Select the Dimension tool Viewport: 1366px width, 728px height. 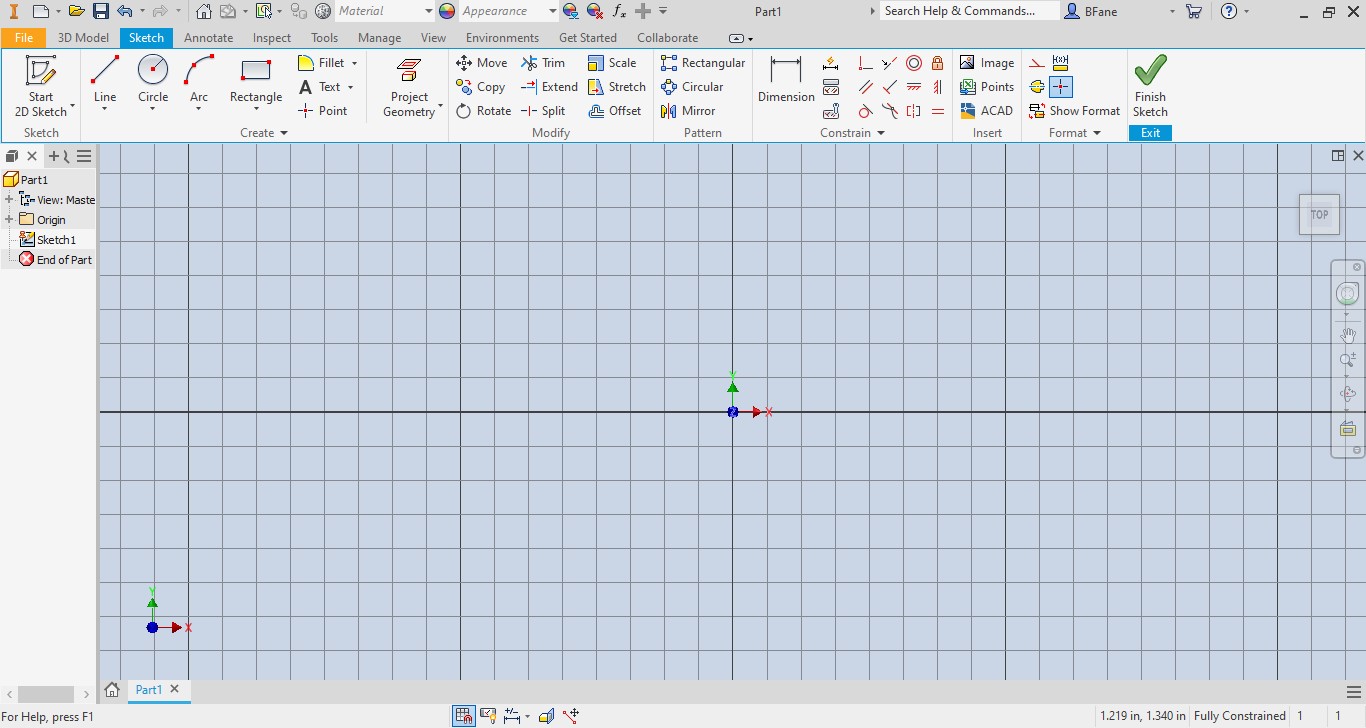click(785, 80)
